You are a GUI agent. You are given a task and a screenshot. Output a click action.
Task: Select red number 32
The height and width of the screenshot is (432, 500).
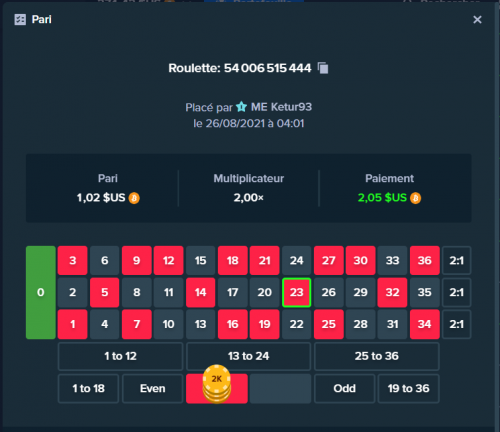click(x=392, y=292)
